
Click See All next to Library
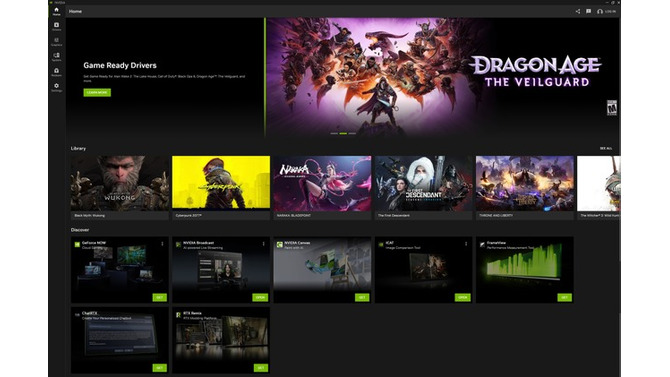point(605,148)
